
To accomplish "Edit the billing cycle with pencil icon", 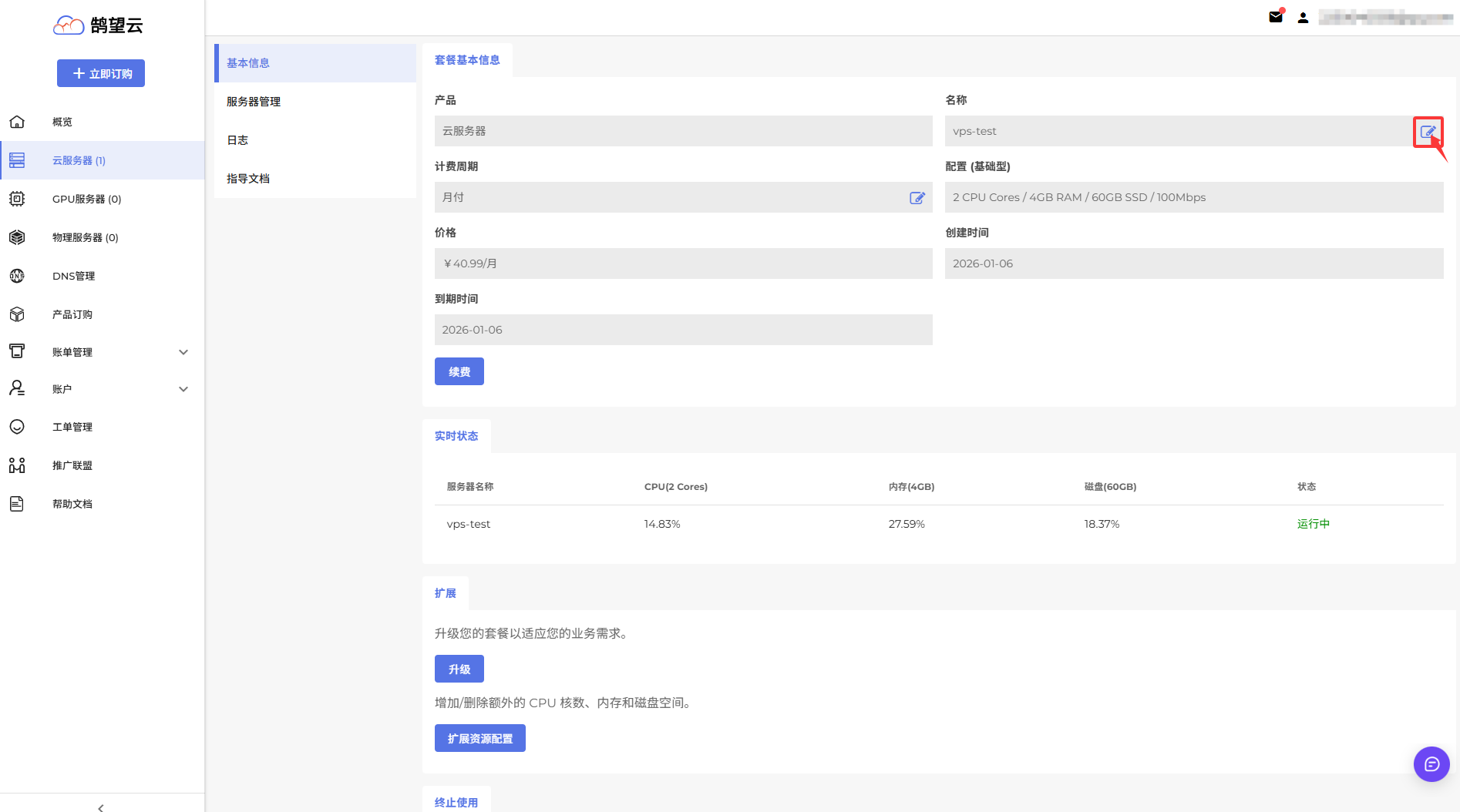I will (x=917, y=198).
